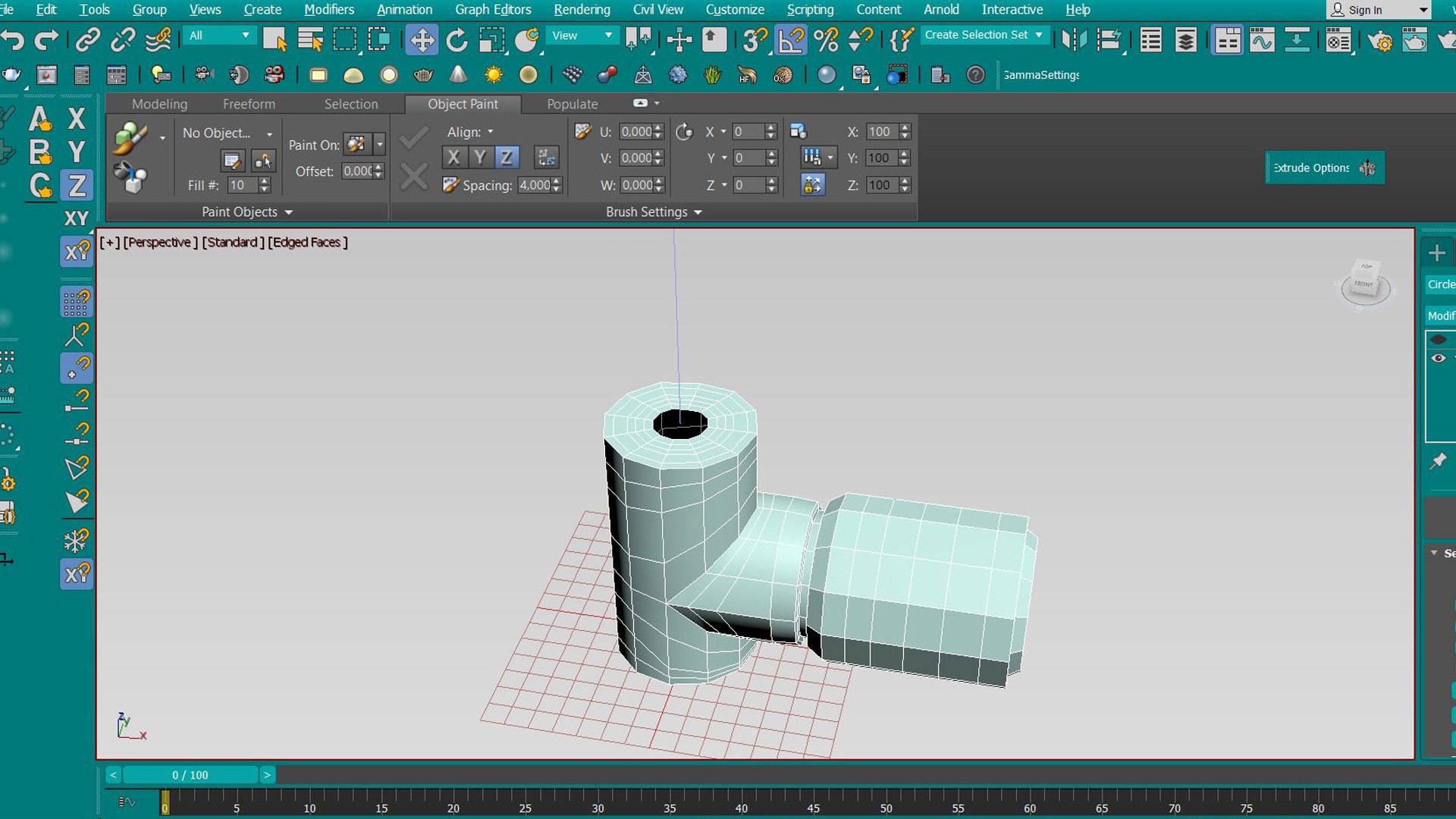Click Edged Faces viewport label

coord(308,242)
